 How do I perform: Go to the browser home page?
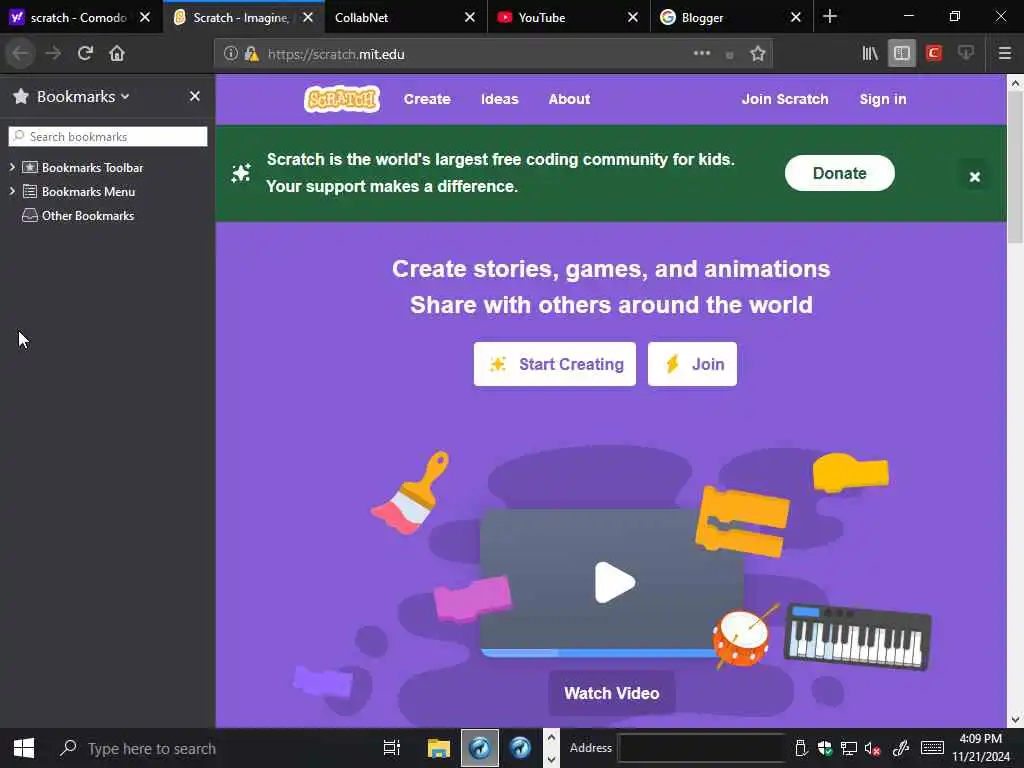point(117,54)
